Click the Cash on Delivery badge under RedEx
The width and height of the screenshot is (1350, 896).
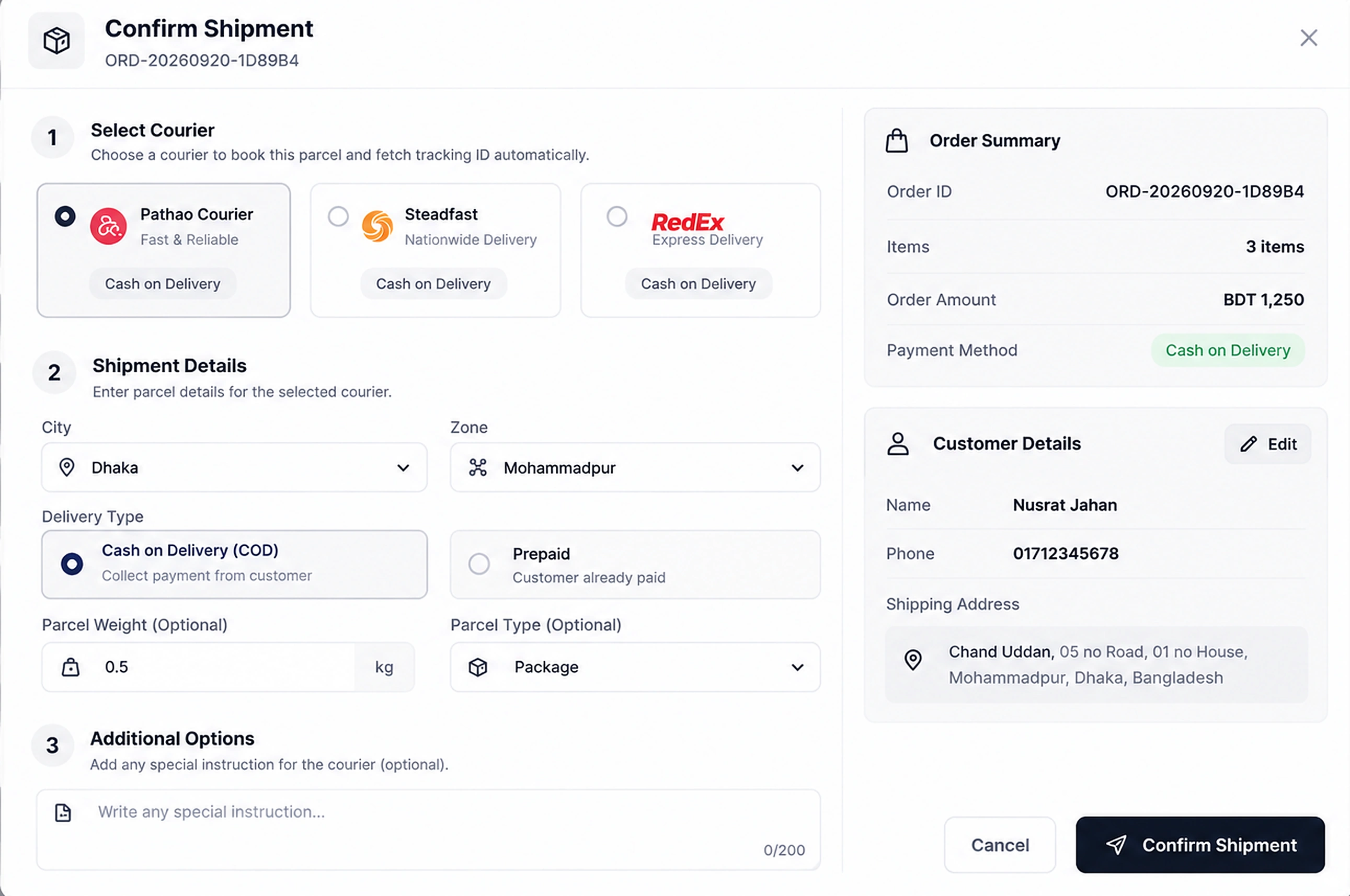click(x=699, y=283)
